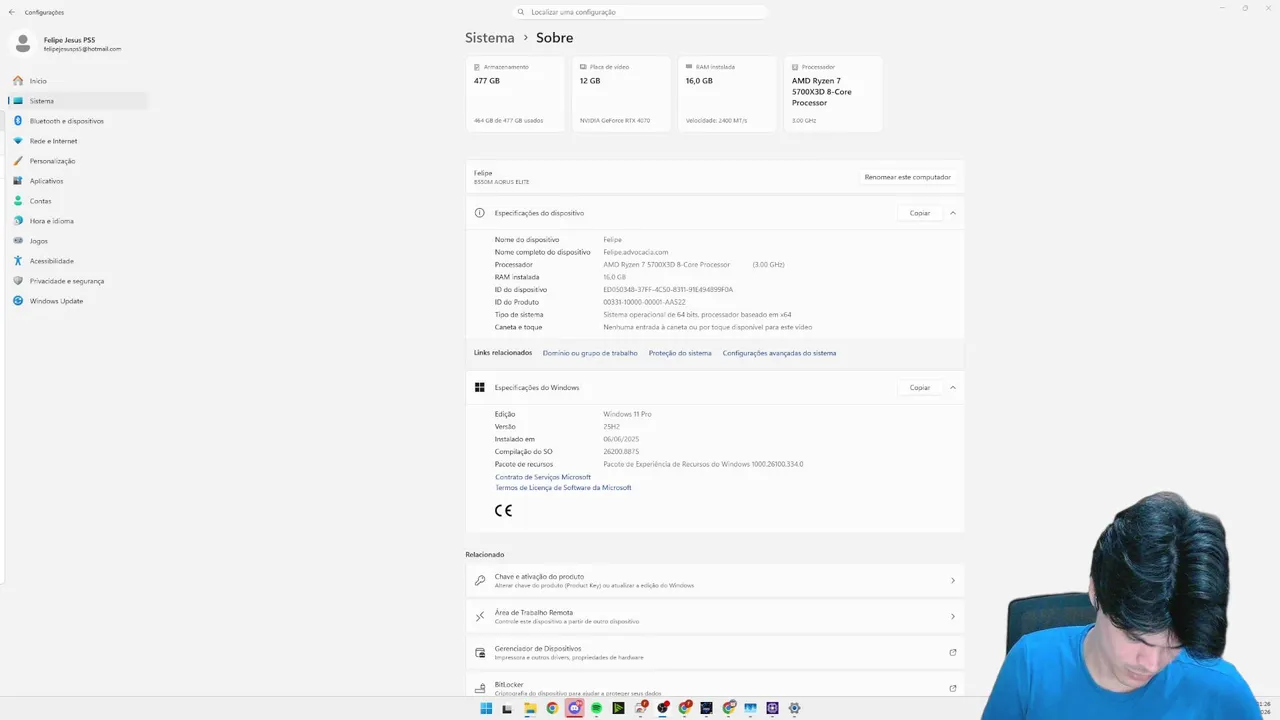Open the Windows Start menu
This screenshot has height=720, width=1280.
tap(486, 708)
